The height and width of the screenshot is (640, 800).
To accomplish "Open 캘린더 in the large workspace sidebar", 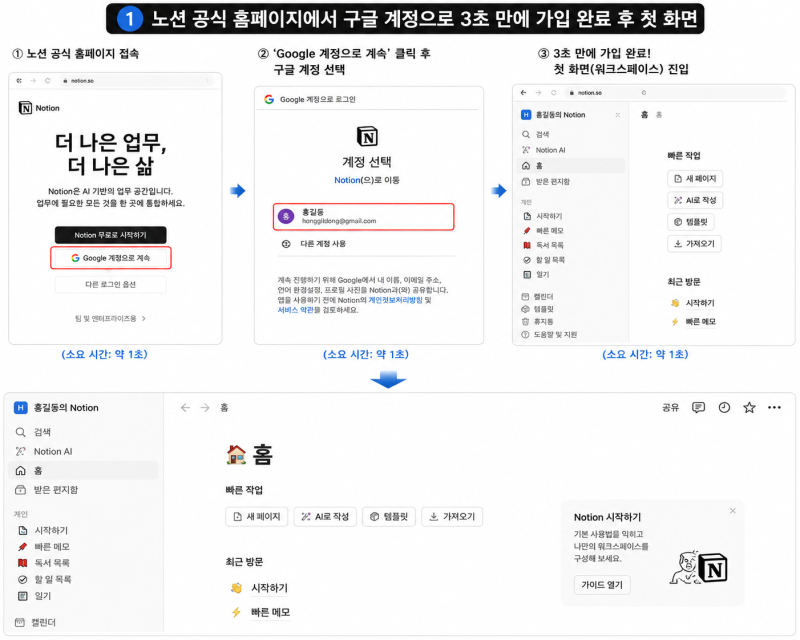I will (x=36, y=623).
